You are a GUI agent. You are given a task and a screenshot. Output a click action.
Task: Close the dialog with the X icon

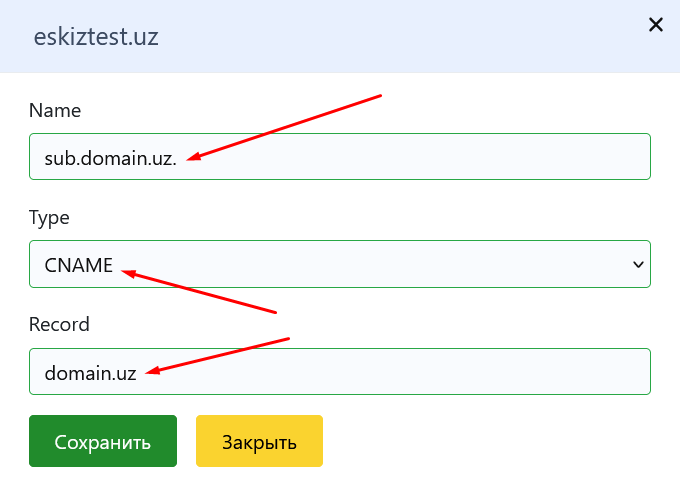point(656,25)
